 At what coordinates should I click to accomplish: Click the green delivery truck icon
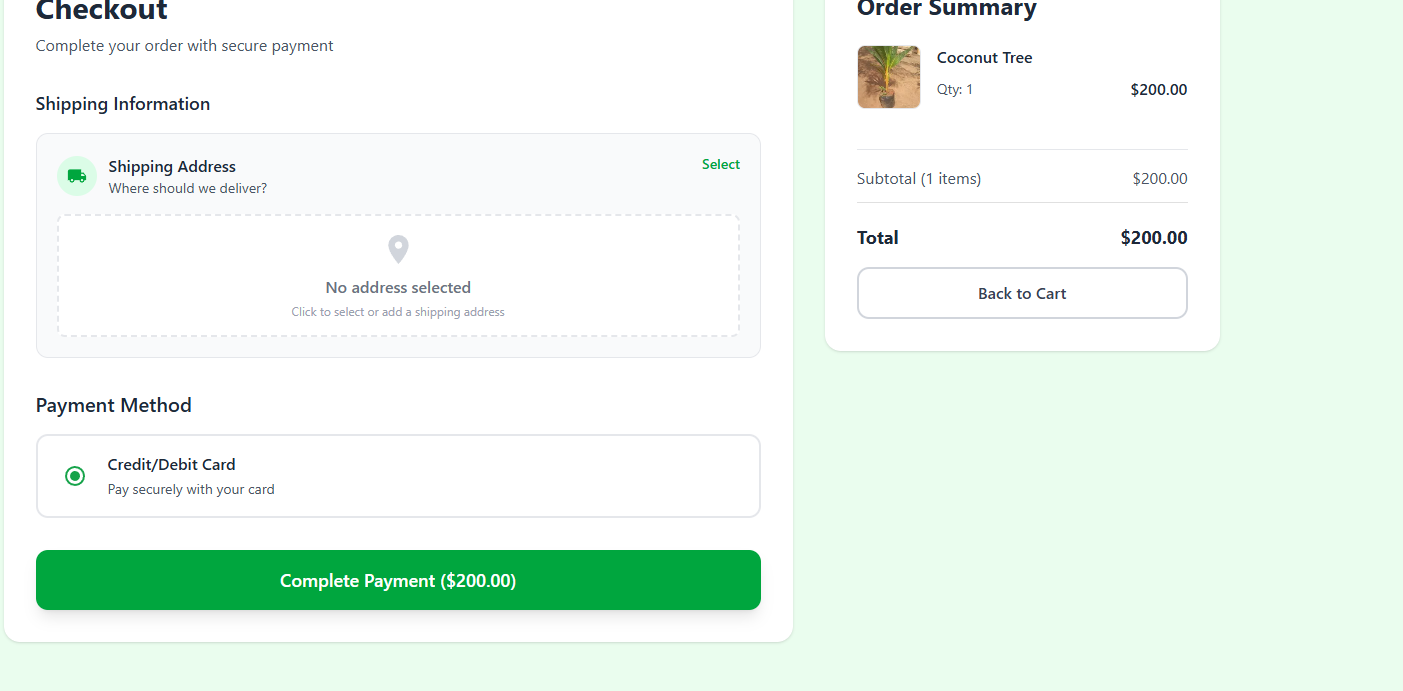pyautogui.click(x=77, y=176)
